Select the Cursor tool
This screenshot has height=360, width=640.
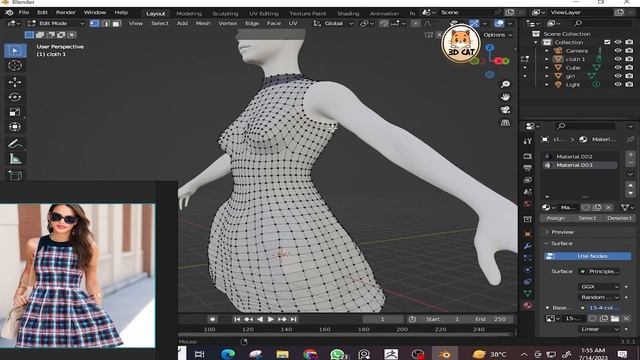15,65
